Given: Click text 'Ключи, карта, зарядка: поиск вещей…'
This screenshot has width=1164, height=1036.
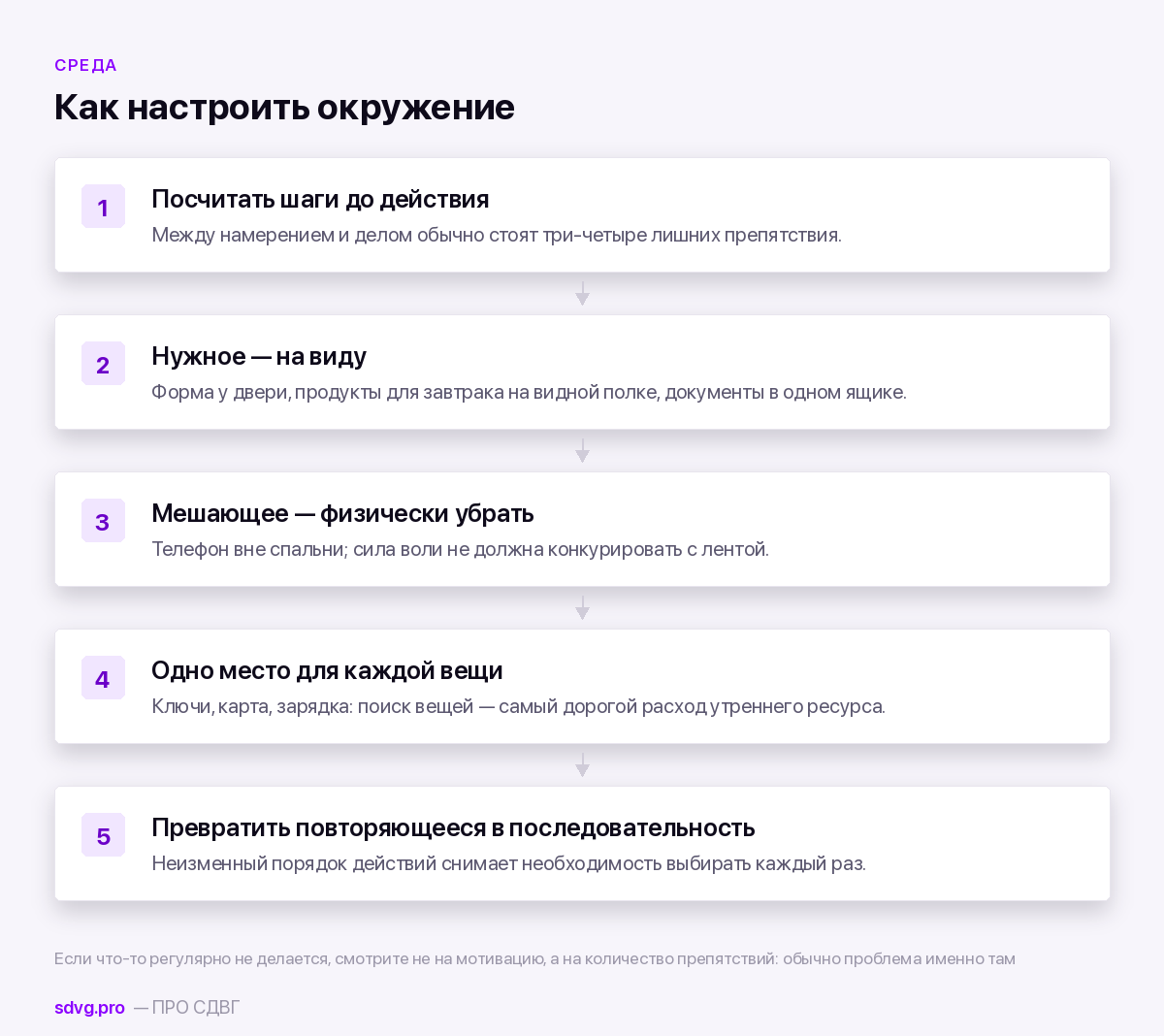Looking at the screenshot, I should 518,706.
